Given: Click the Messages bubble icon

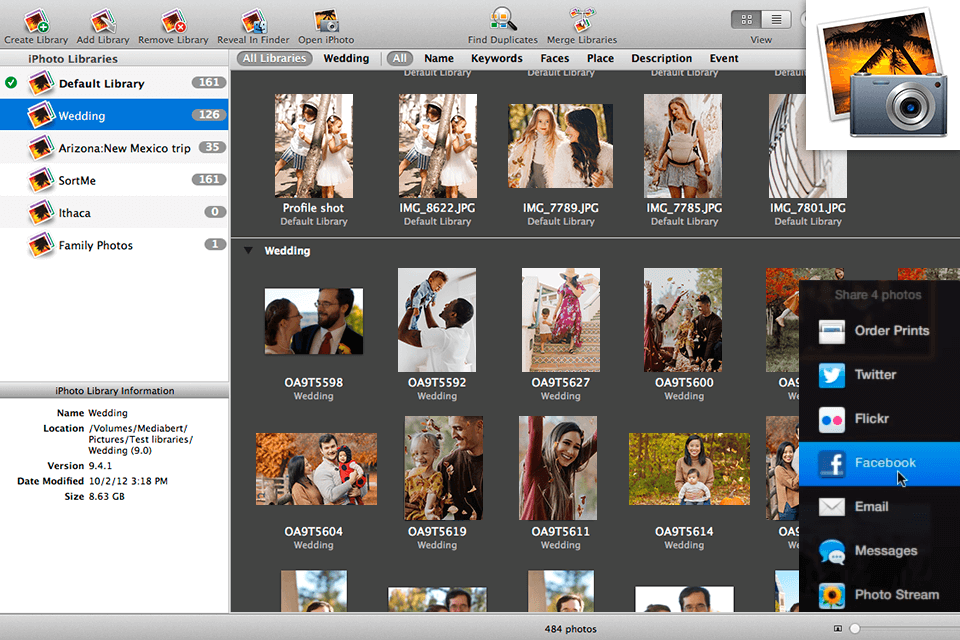Looking at the screenshot, I should (831, 551).
